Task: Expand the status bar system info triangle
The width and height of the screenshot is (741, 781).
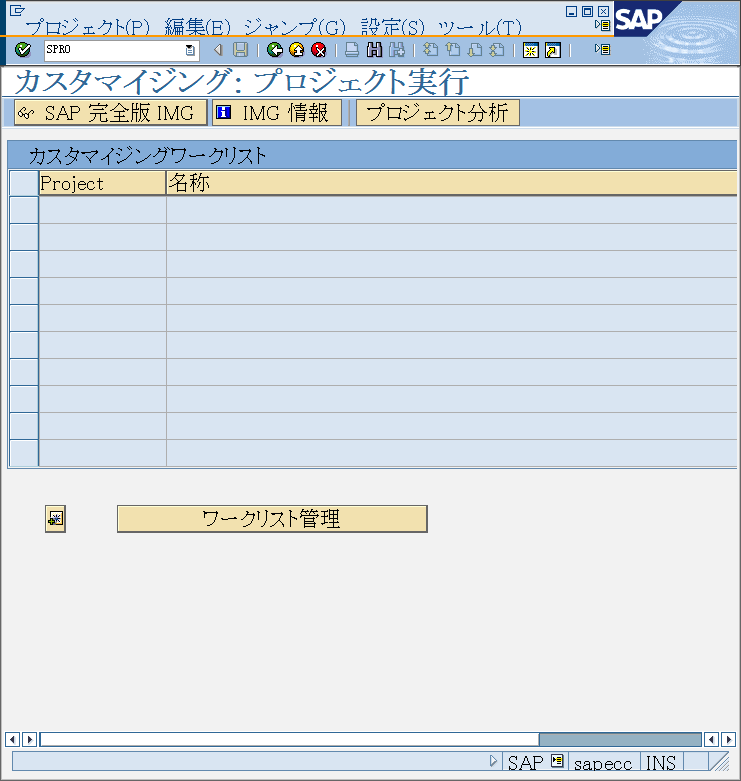Action: tap(493, 761)
